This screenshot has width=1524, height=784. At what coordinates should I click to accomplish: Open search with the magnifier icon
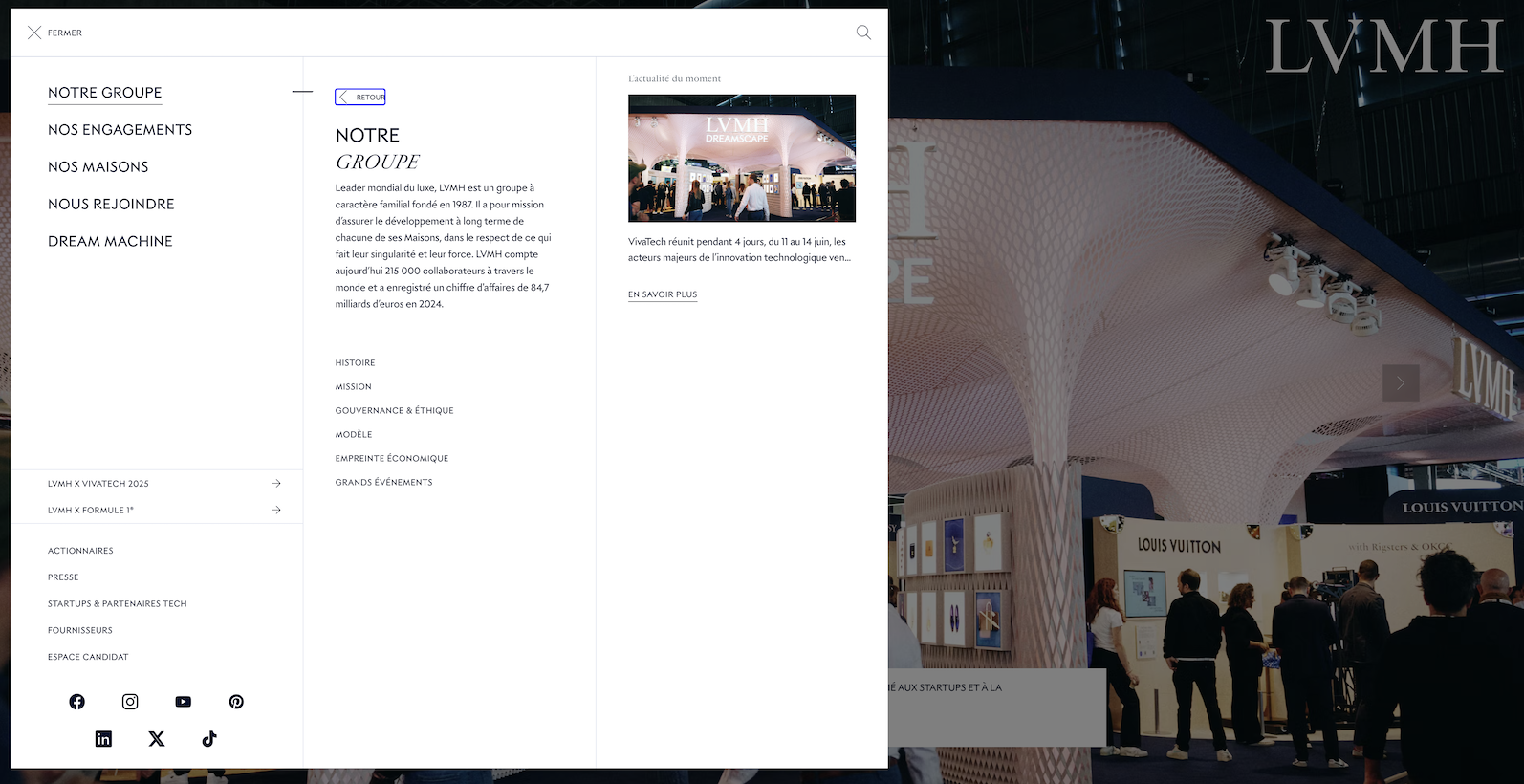(863, 33)
